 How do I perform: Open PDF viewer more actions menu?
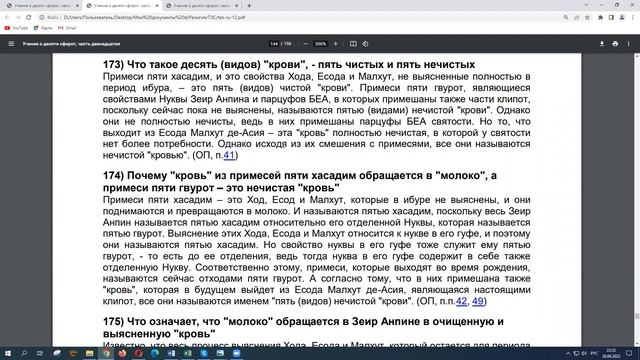629,44
